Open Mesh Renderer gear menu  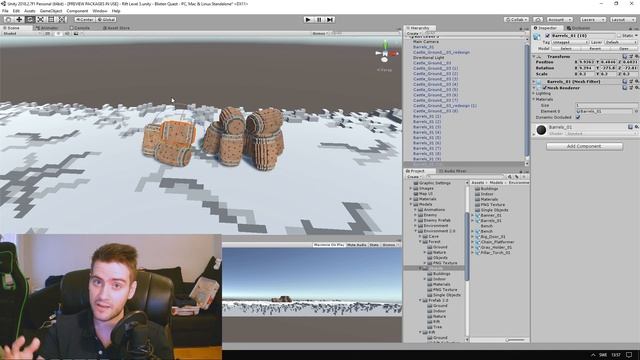[636, 87]
